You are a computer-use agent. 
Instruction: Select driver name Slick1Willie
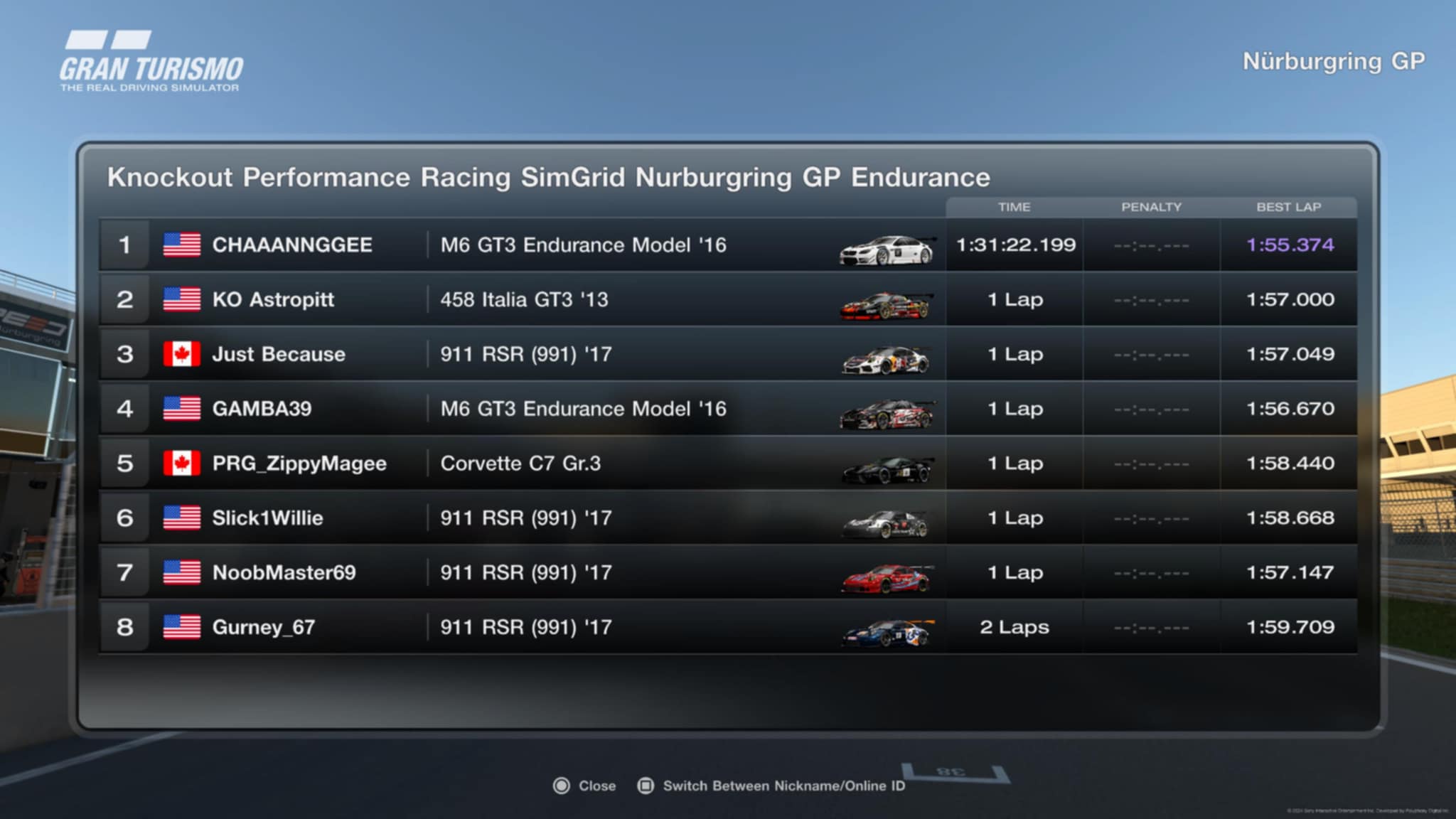pyautogui.click(x=267, y=518)
